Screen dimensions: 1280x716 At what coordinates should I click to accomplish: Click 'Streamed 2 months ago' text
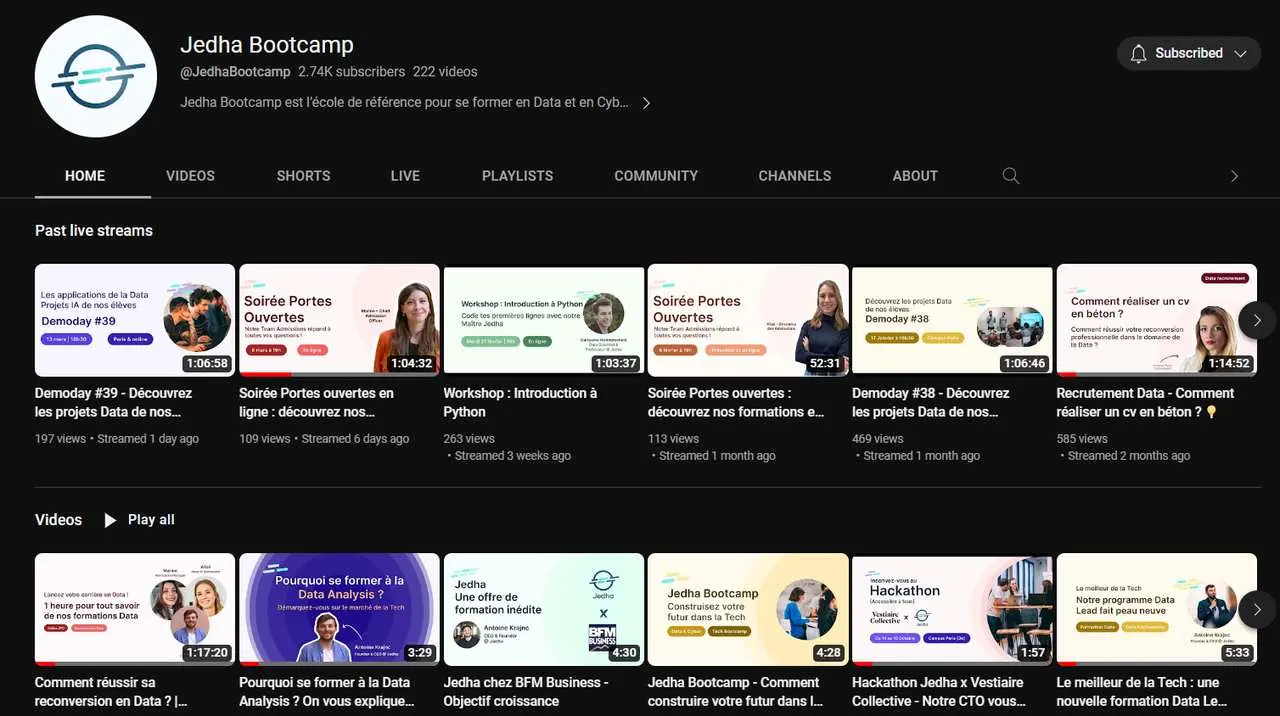point(1129,456)
